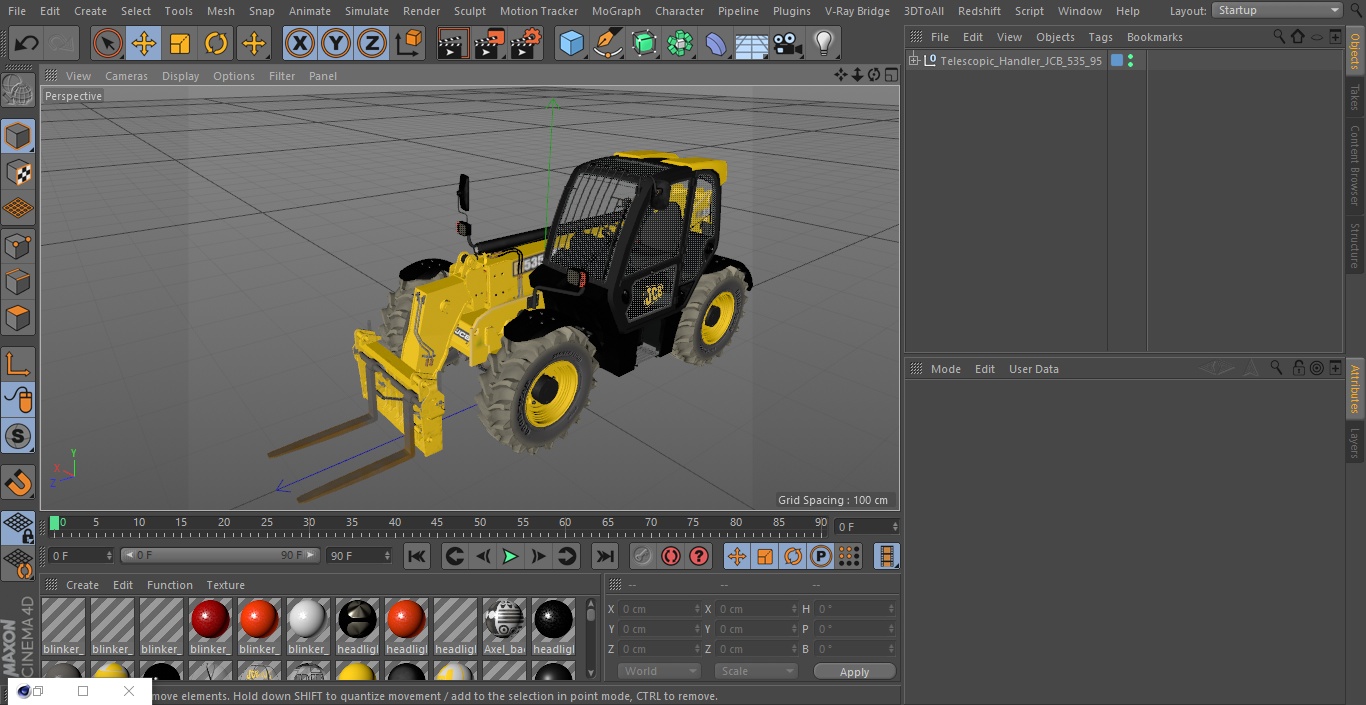Toggle the coordinate system icon
Screen dimensions: 1366x705
coord(409,43)
